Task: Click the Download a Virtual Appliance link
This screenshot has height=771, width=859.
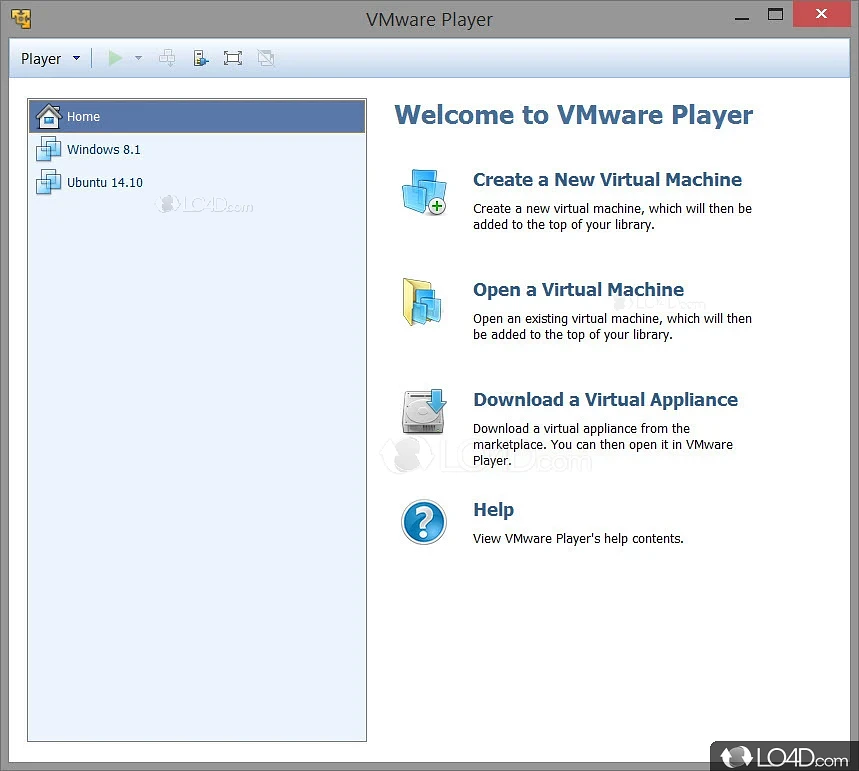Action: coord(605,400)
